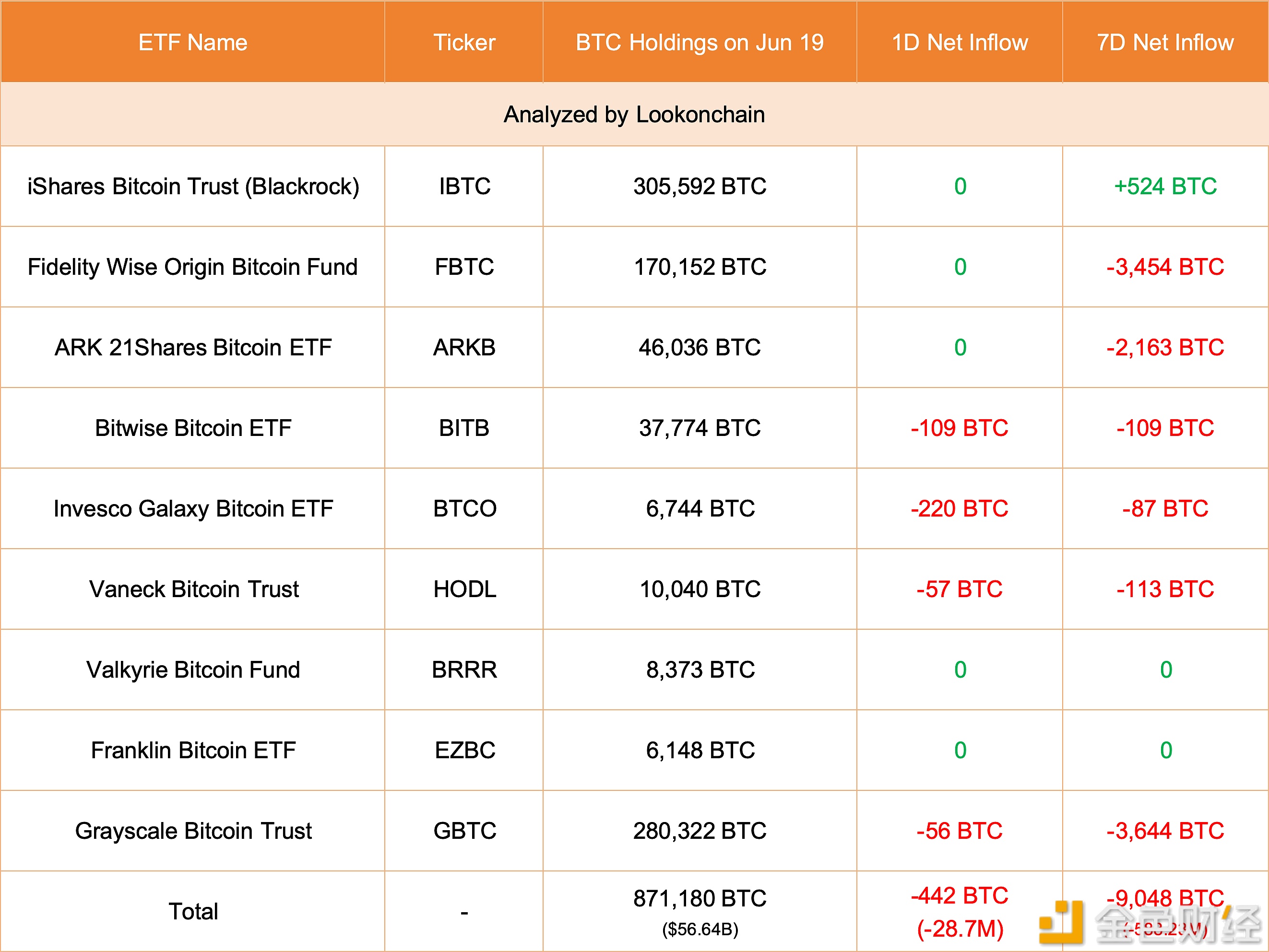Click the Valkyrie Bitcoin Fund name
The image size is (1269, 952).
193,670
